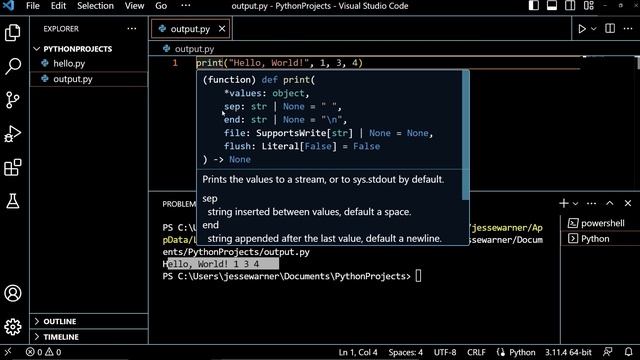Open the PROBLEMS panel tab

[179, 204]
